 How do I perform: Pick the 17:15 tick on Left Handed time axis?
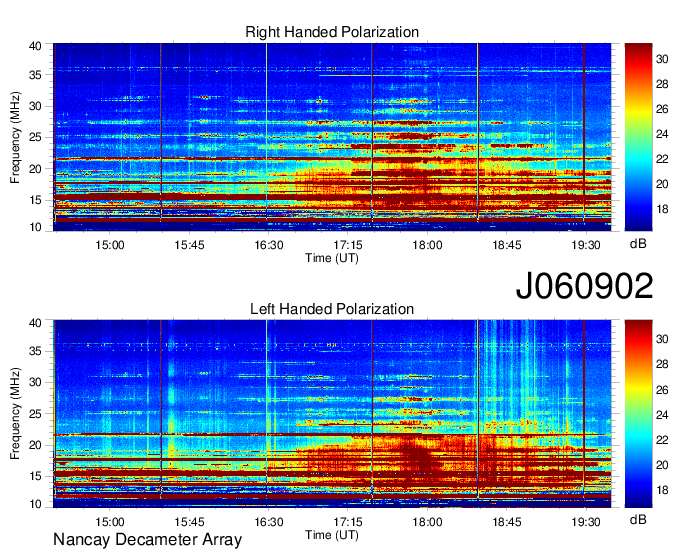tap(348, 522)
